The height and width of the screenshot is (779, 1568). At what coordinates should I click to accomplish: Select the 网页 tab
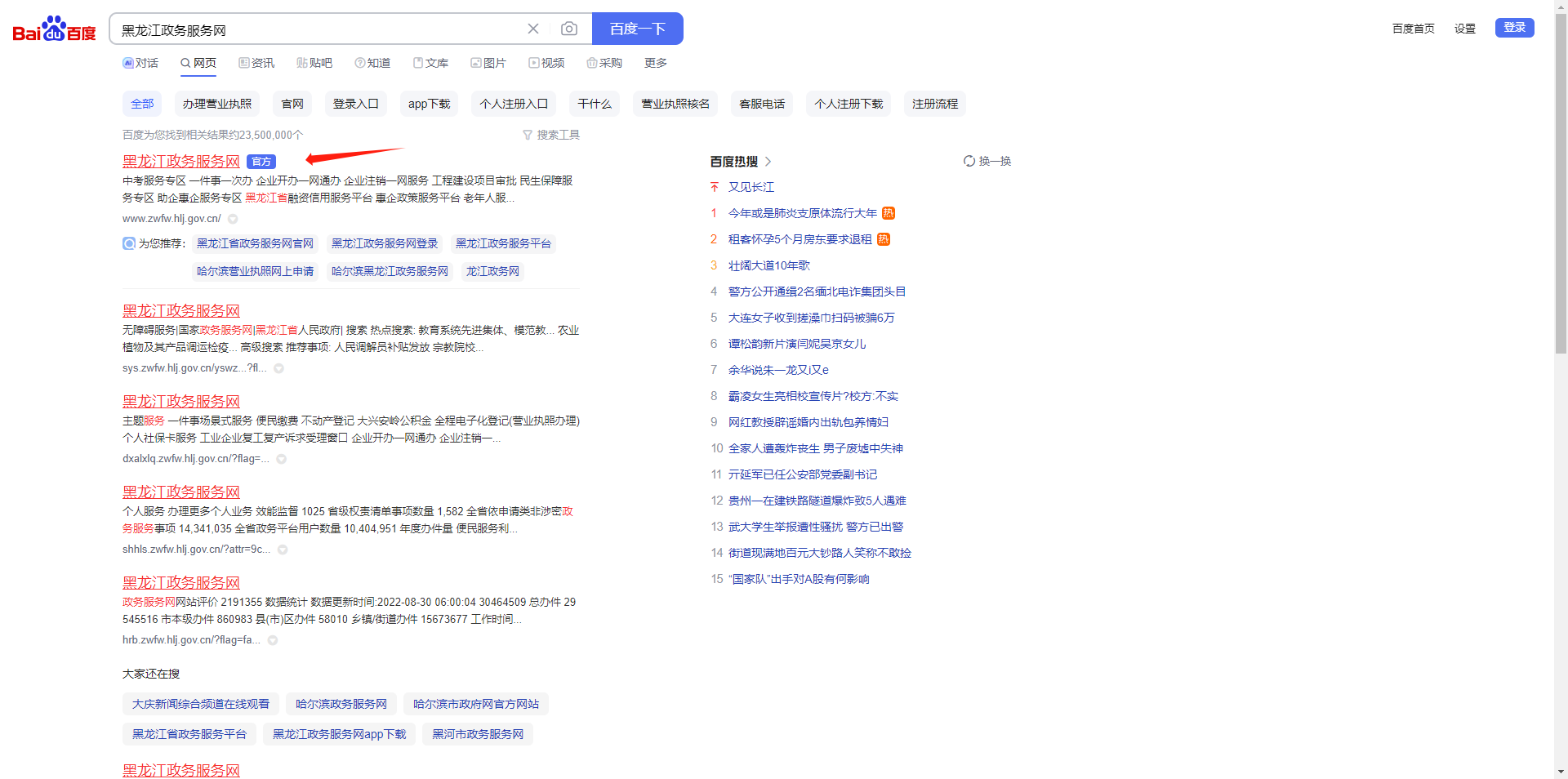click(x=198, y=63)
